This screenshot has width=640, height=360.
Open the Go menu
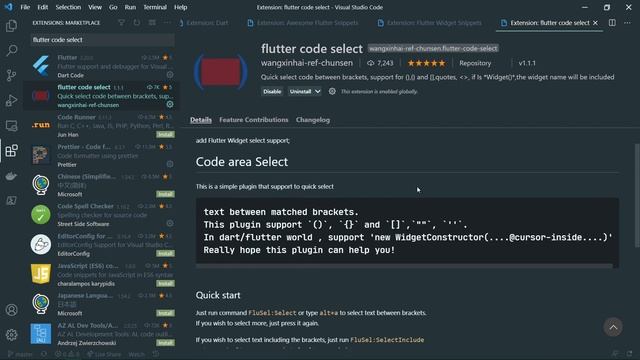click(x=113, y=7)
